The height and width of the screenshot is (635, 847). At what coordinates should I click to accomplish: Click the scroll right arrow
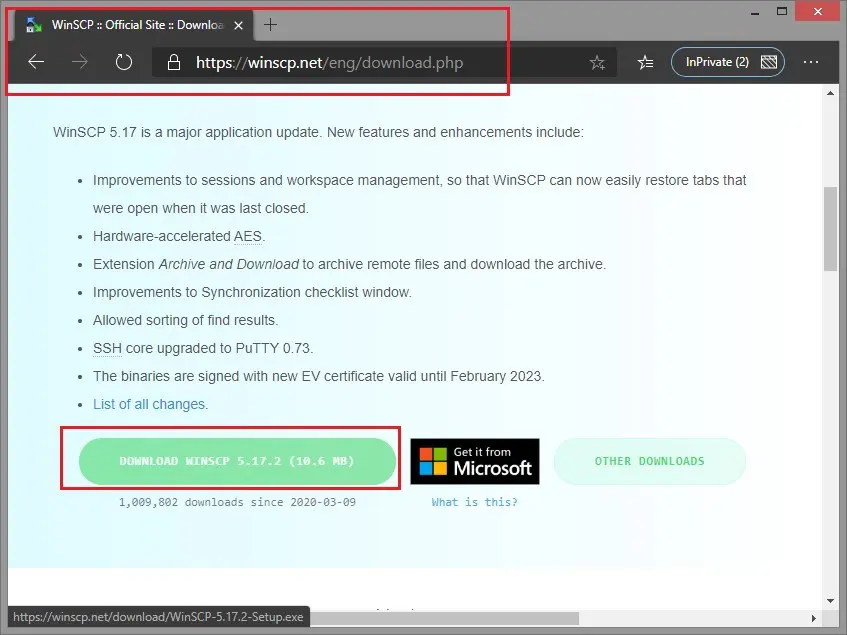[x=814, y=618]
